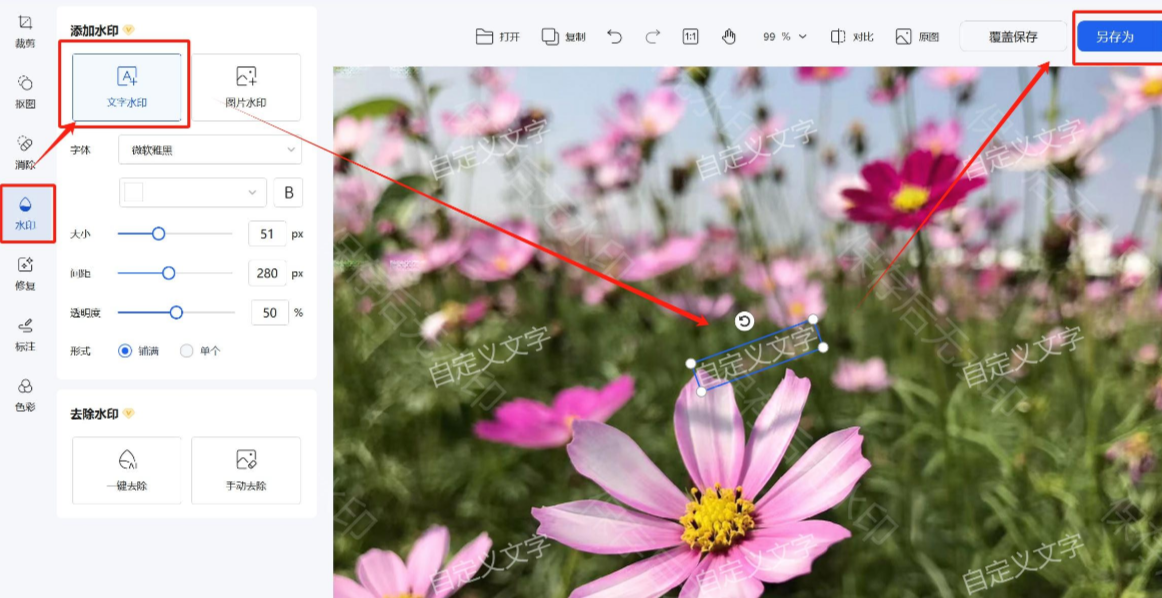Click the watermark rotate handle icon
The image size is (1162, 598).
[745, 320]
